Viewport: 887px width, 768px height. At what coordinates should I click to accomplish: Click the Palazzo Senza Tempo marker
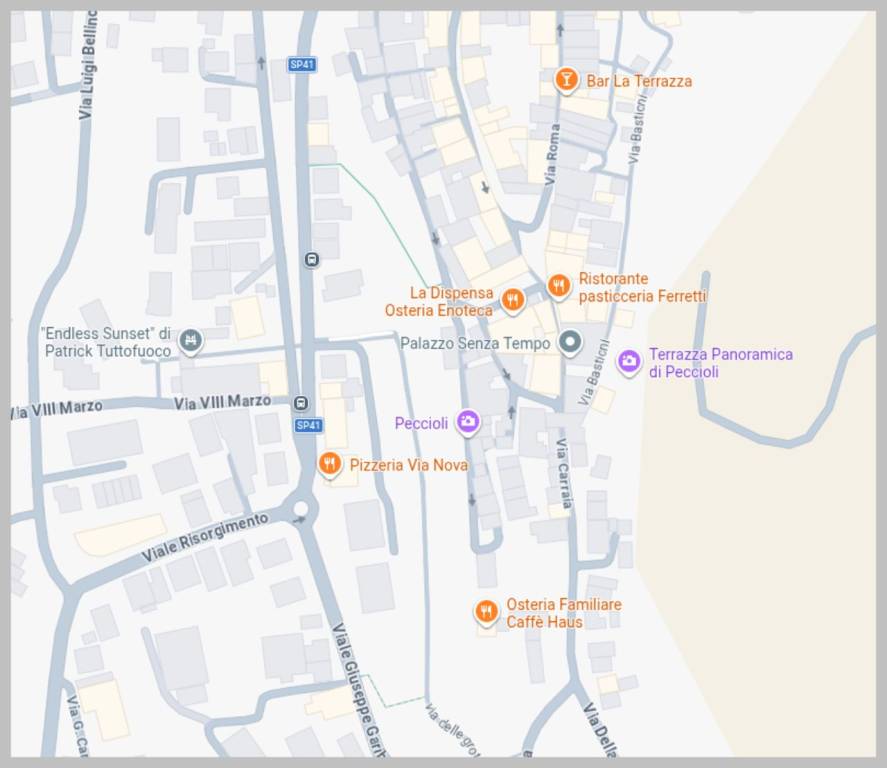(570, 342)
